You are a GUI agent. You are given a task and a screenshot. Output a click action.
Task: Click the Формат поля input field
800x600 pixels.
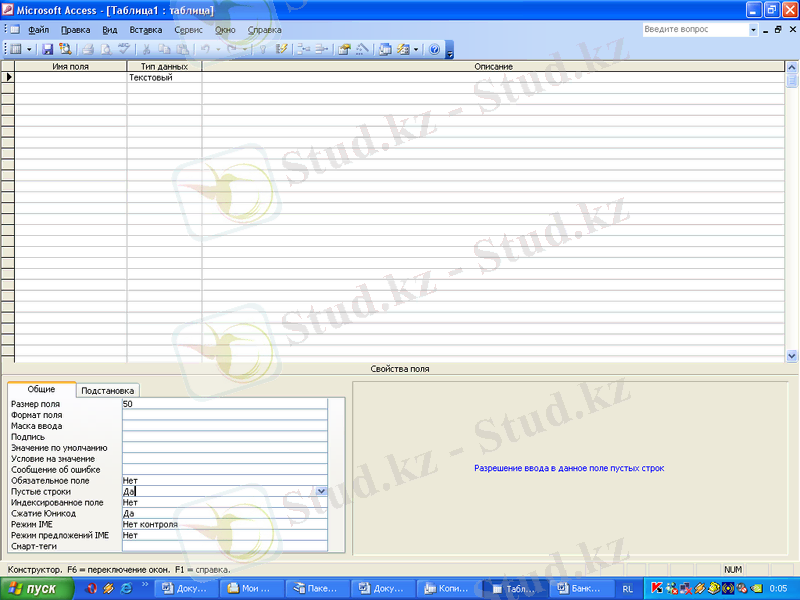coord(224,415)
